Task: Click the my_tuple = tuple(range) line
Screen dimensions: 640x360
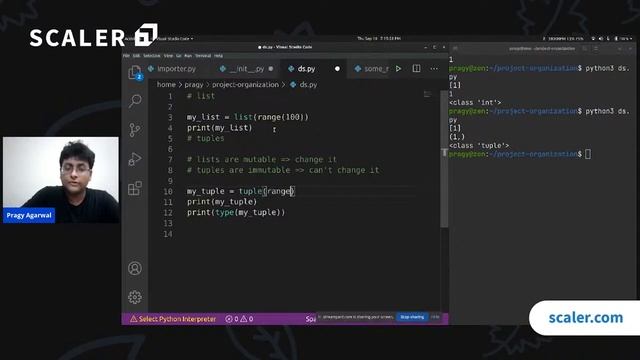Action: [x=240, y=191]
